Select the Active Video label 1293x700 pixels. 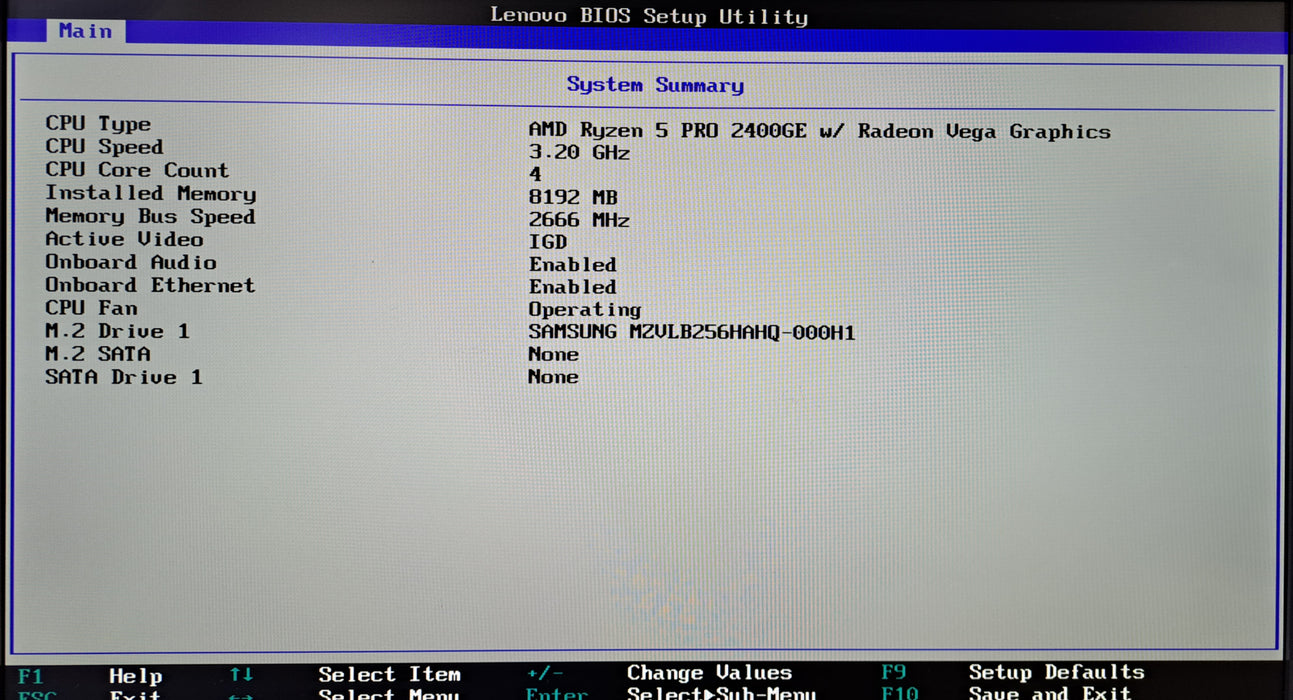click(124, 239)
